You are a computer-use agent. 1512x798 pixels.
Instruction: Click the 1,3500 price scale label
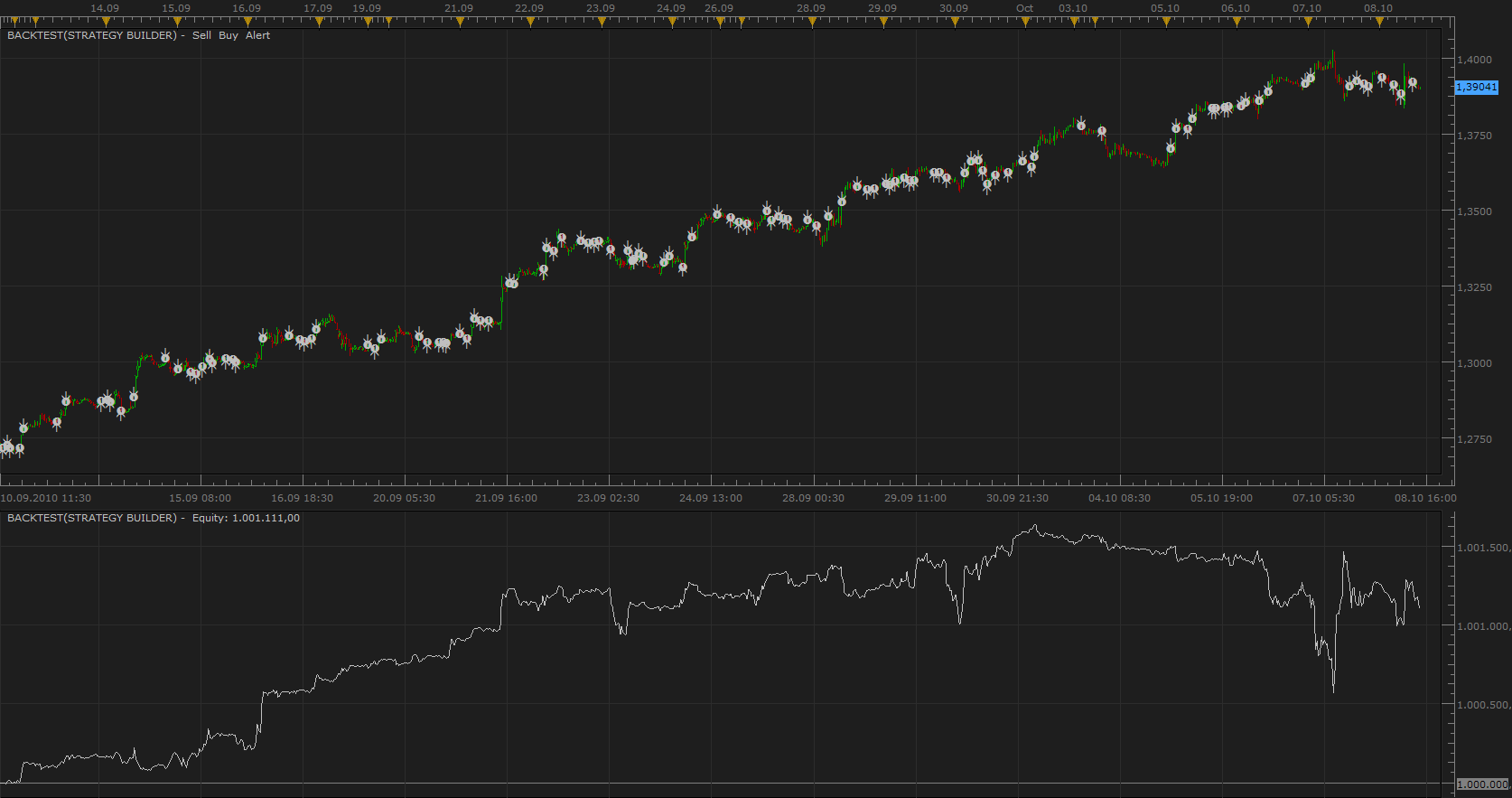[1475, 211]
